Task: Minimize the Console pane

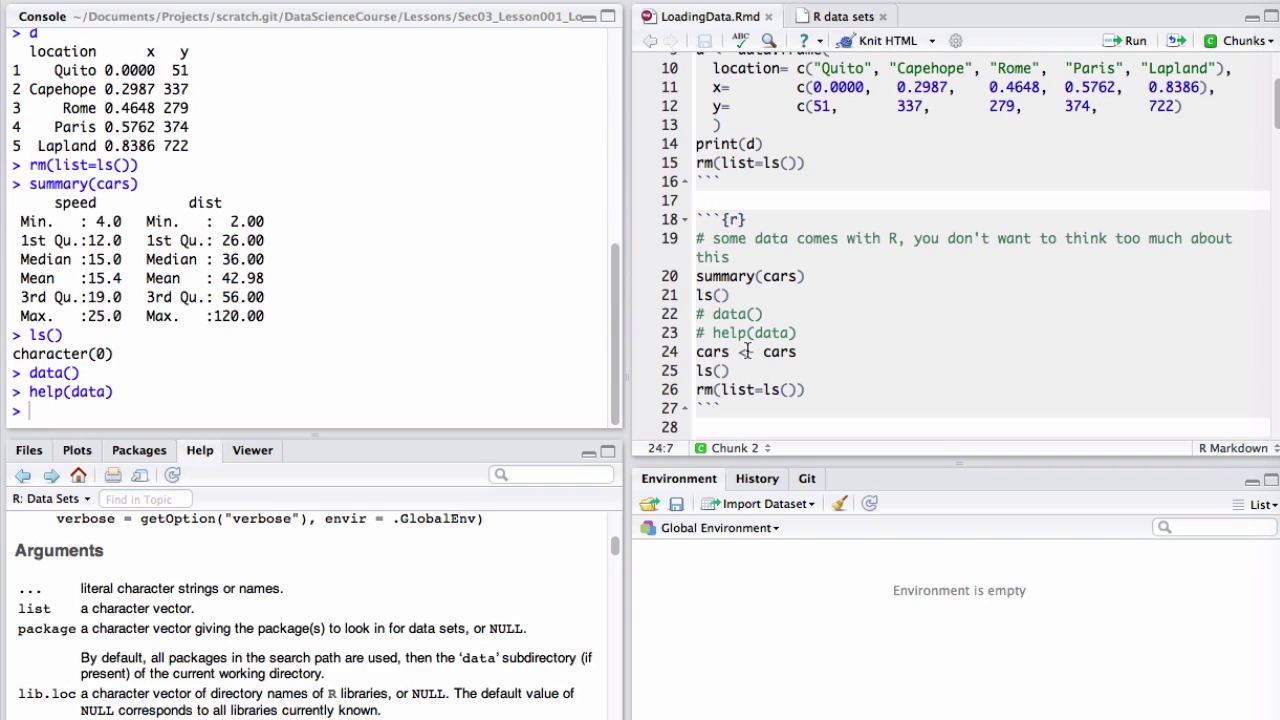Action: [x=589, y=17]
